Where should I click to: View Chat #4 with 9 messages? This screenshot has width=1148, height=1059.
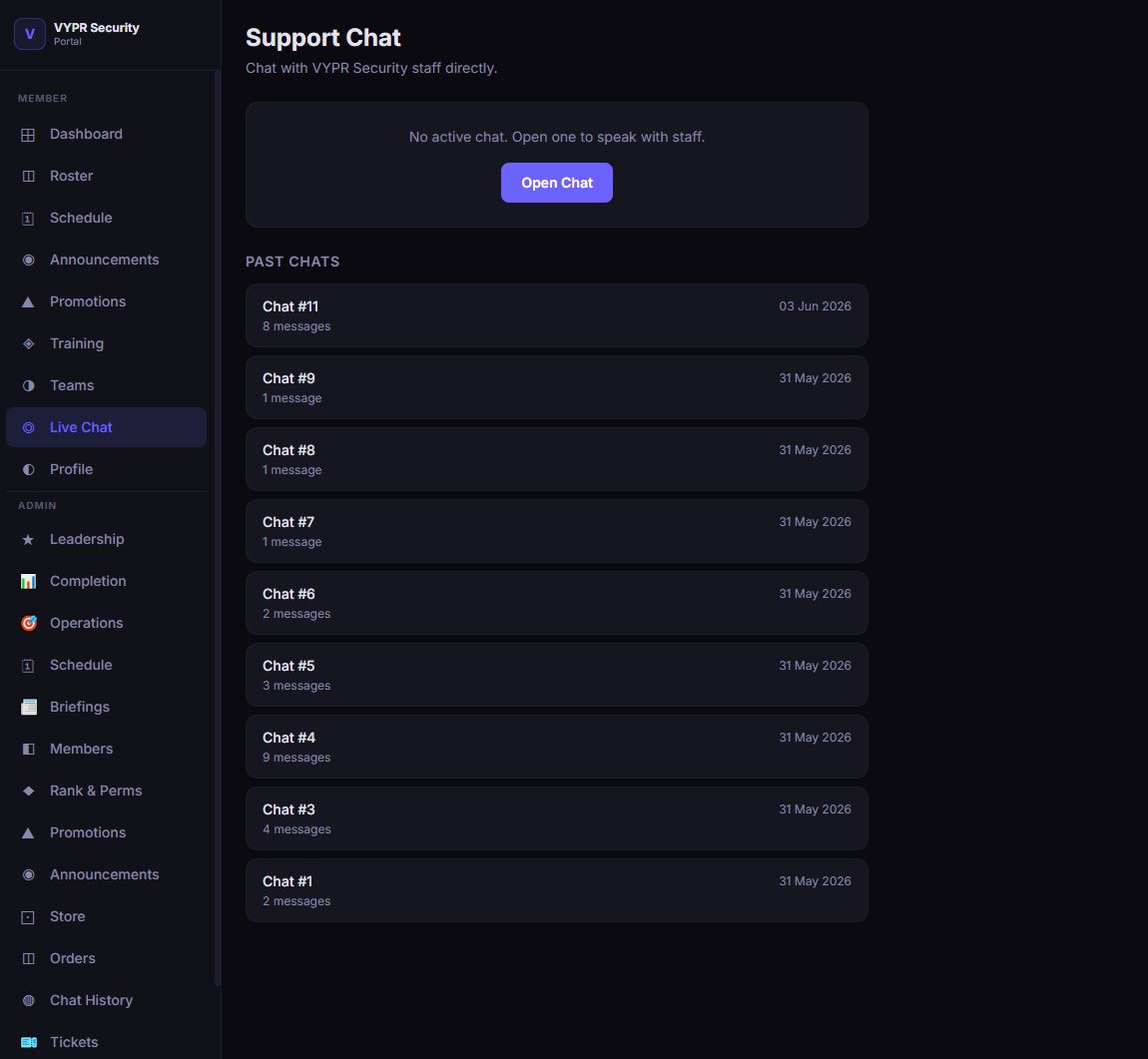[556, 747]
